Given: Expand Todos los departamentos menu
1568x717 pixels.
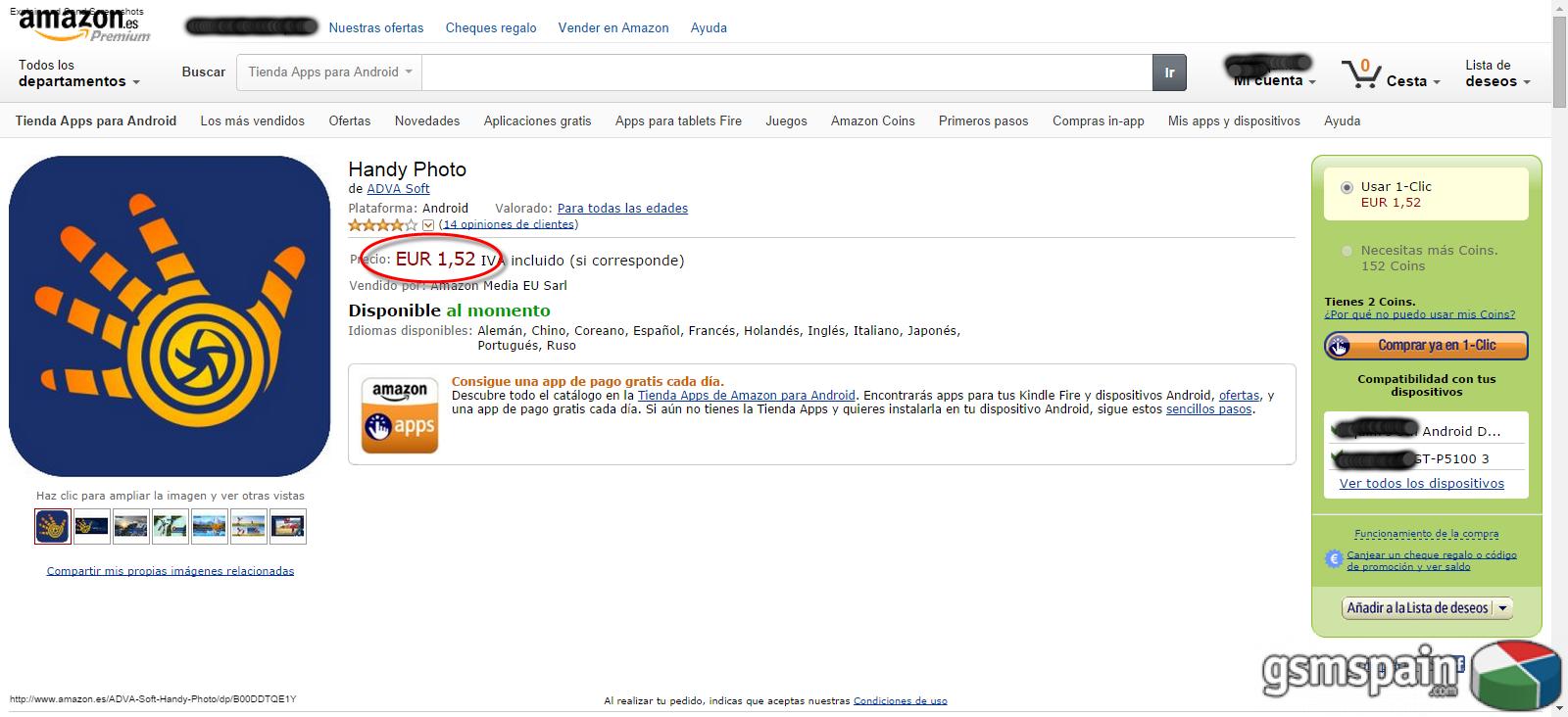Looking at the screenshot, I should [78, 73].
